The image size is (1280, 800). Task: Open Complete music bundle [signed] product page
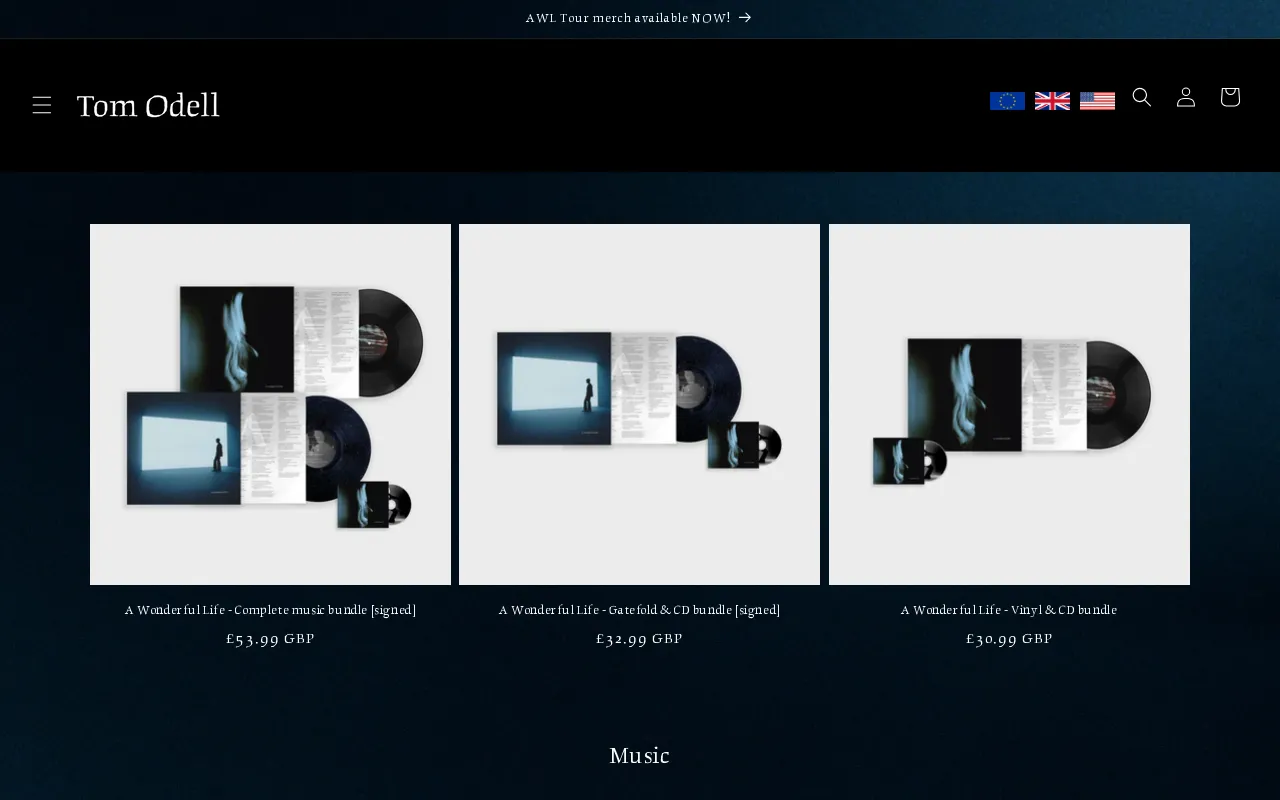(x=270, y=610)
